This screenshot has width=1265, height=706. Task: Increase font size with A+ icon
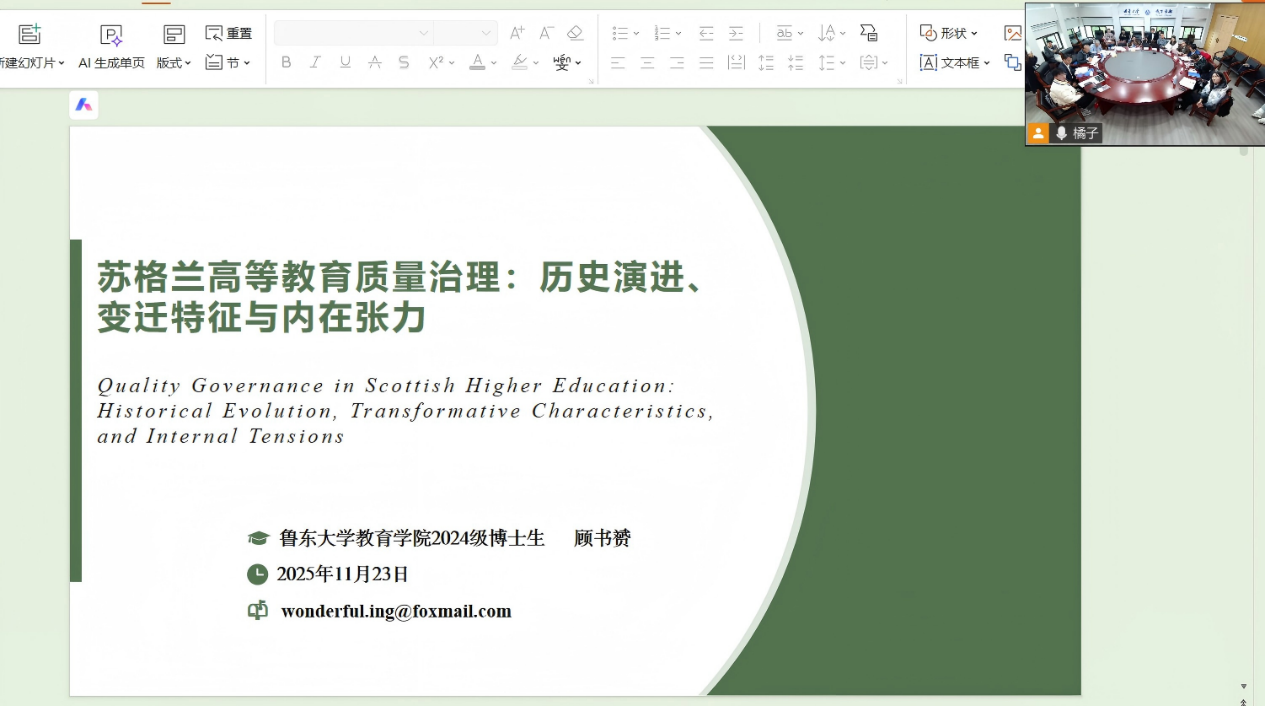click(517, 33)
